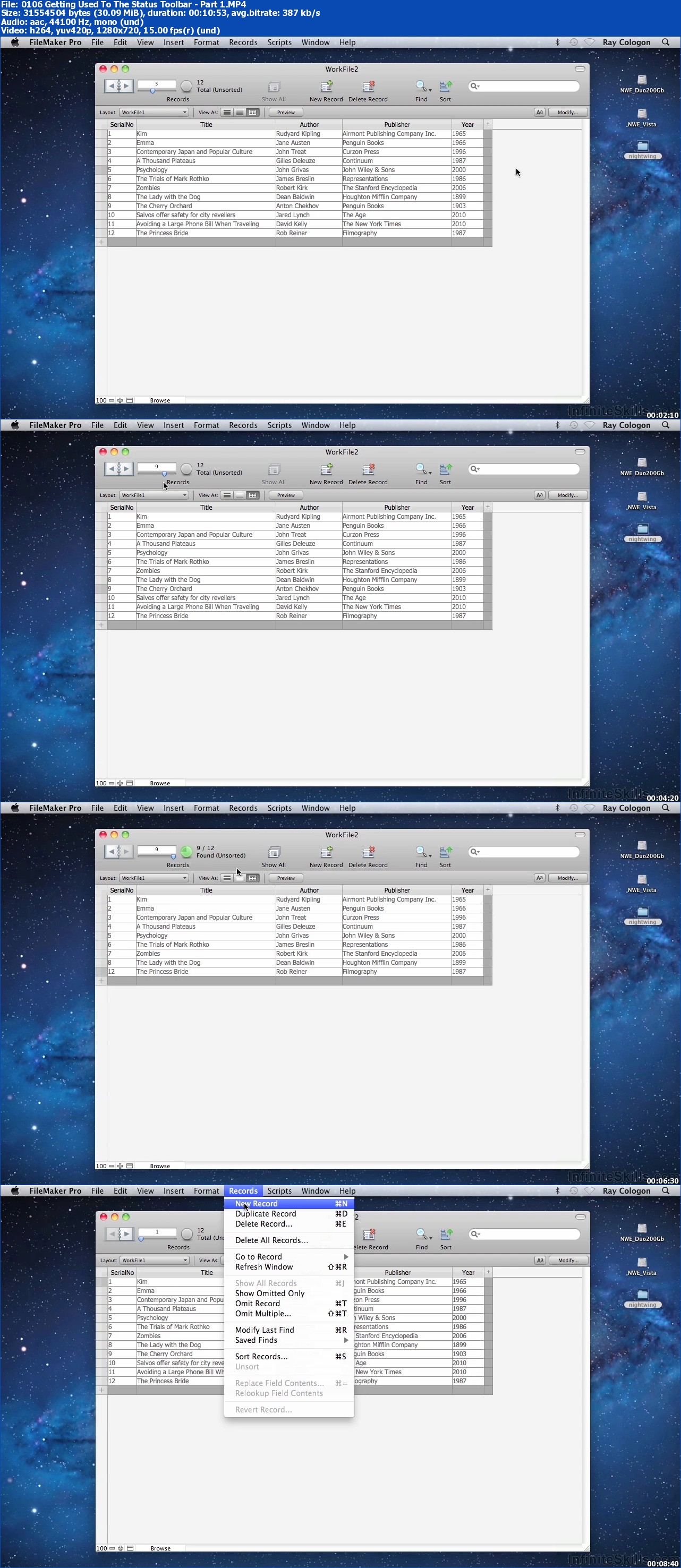The height and width of the screenshot is (1568, 681).
Task: Expand the Go to Record submenu
Action: tap(290, 1256)
